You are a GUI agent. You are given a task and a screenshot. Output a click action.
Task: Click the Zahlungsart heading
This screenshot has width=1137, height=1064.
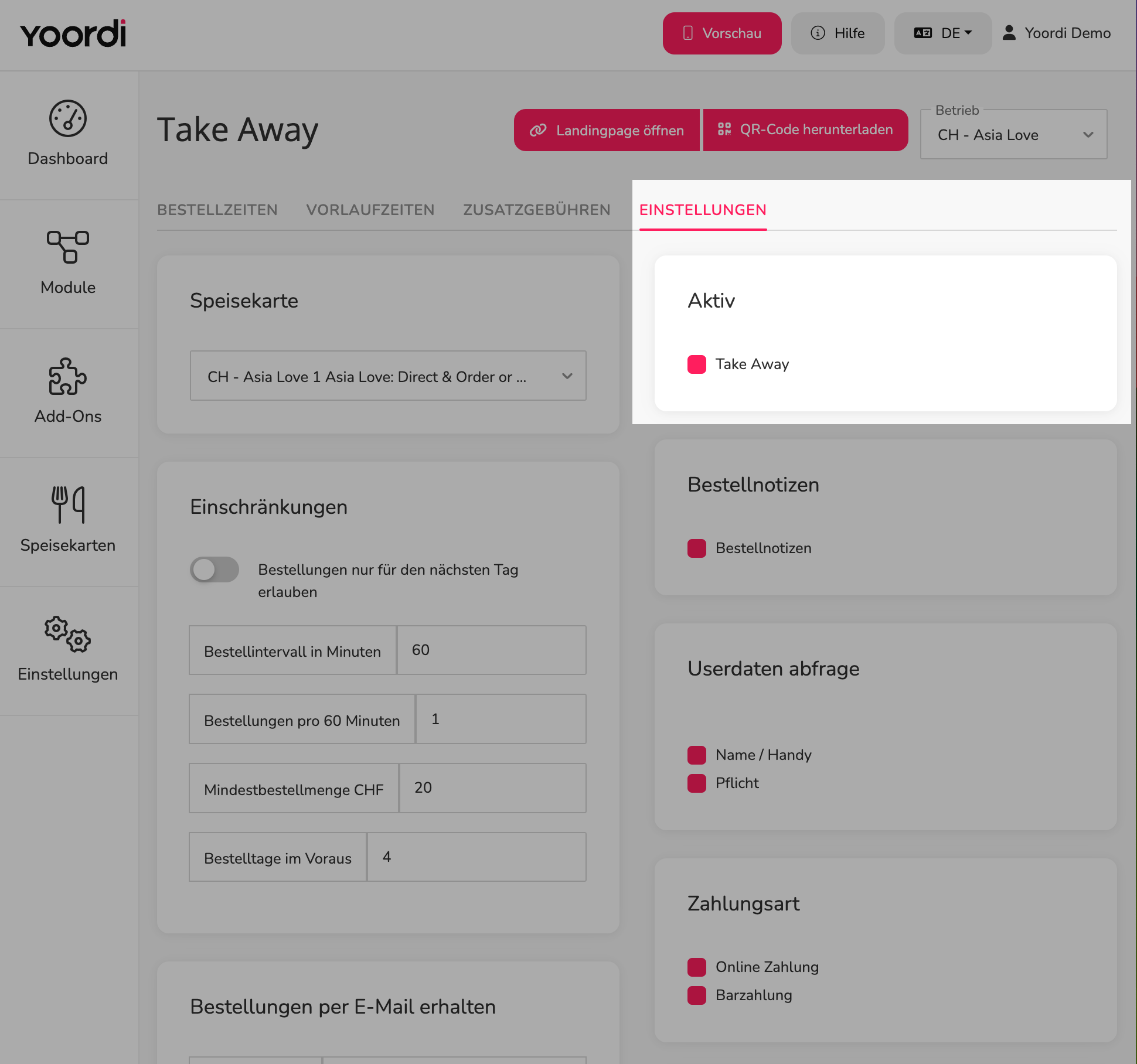coord(744,903)
